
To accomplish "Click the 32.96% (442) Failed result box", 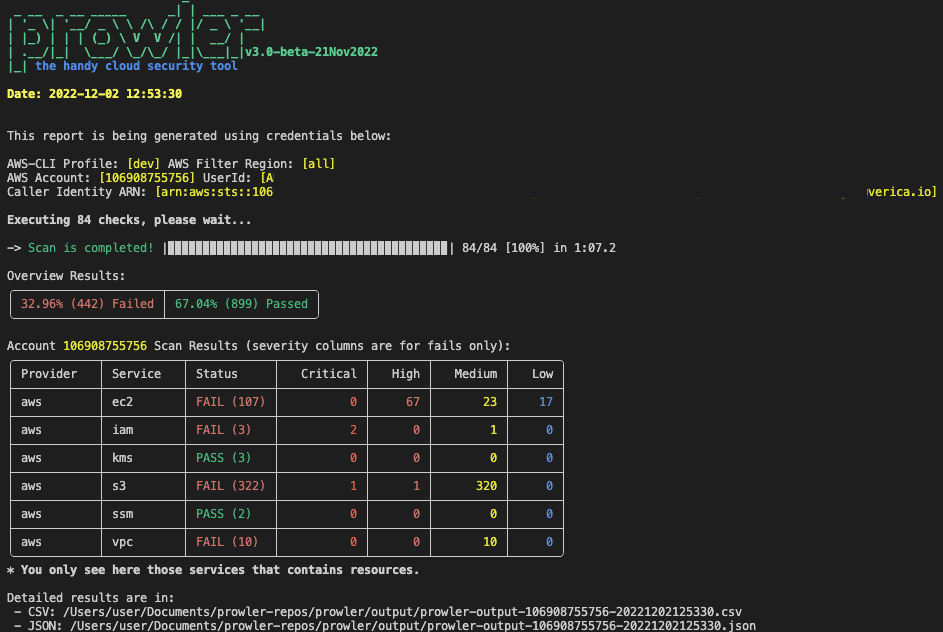I will pyautogui.click(x=88, y=304).
